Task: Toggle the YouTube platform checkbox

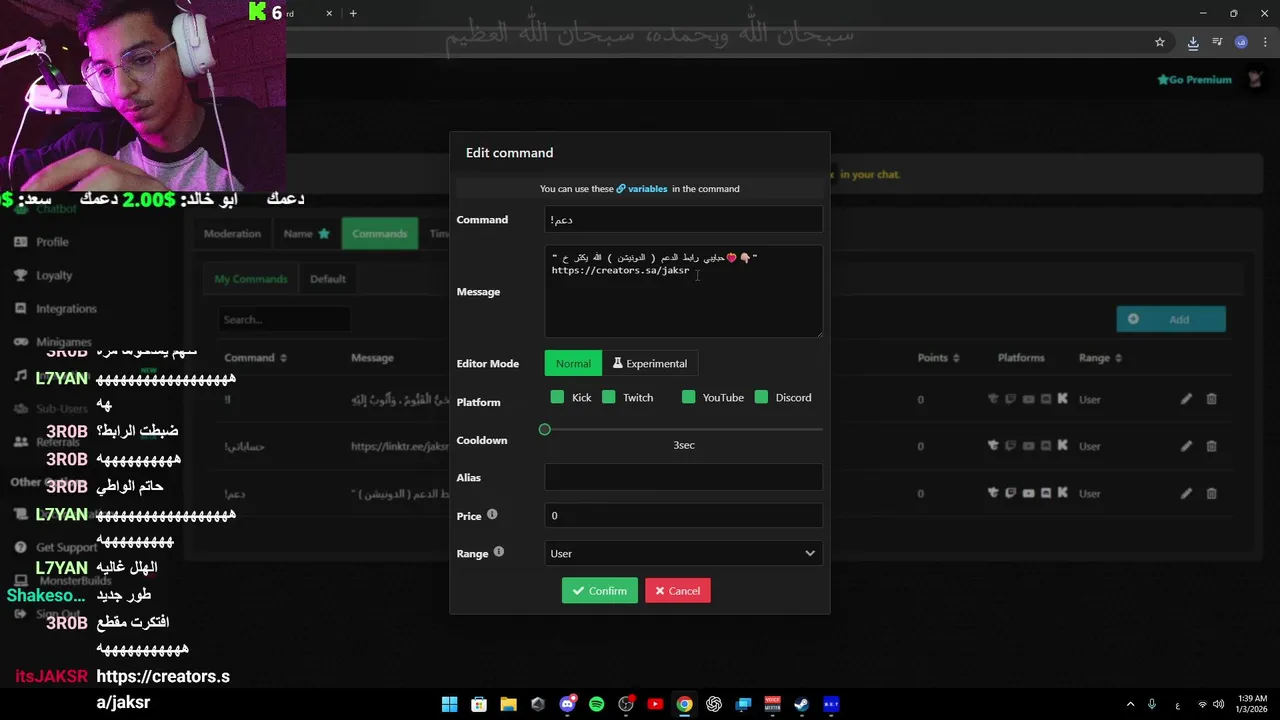Action: 688,397
